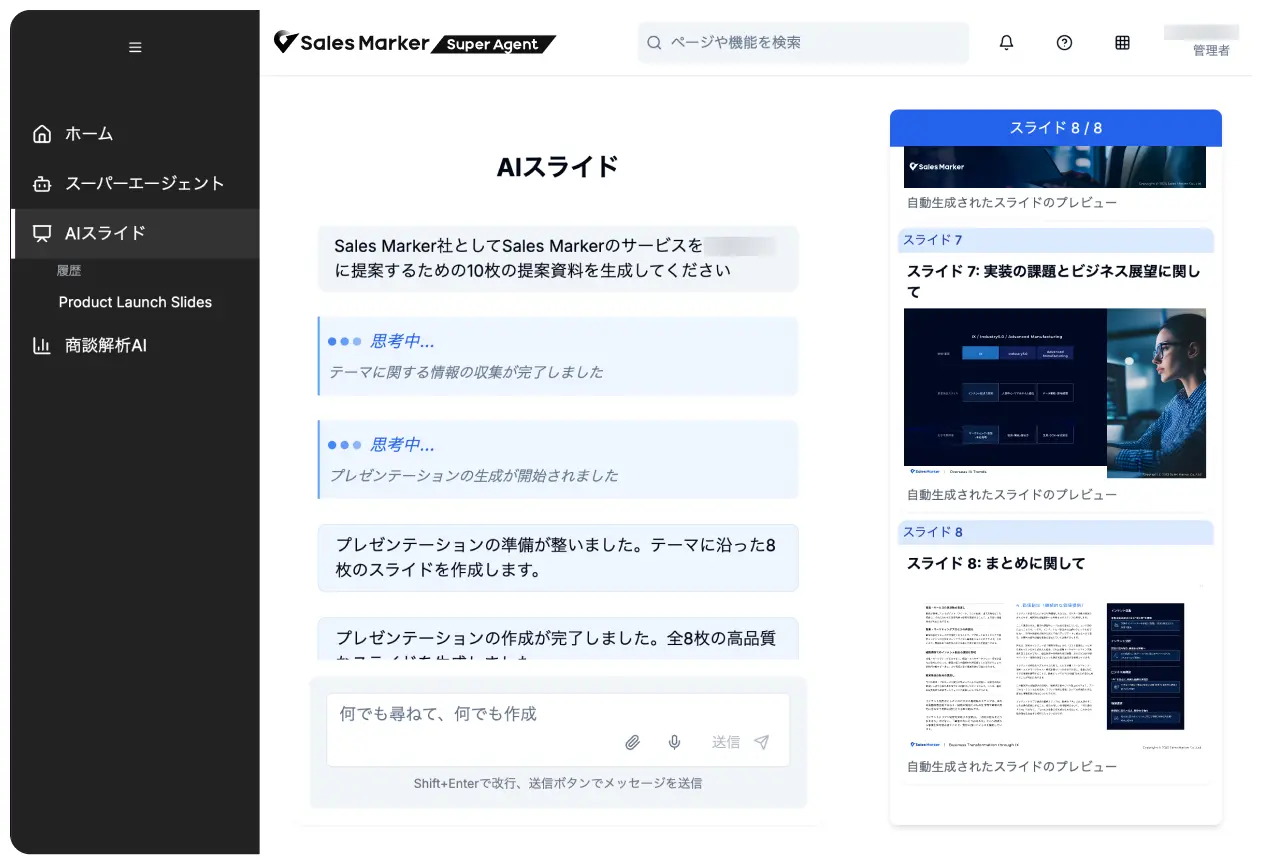Click title スライド 7: 実装の課題とビジネス展望に関して
Viewport: 1262px width, 864px height.
coord(1054,281)
